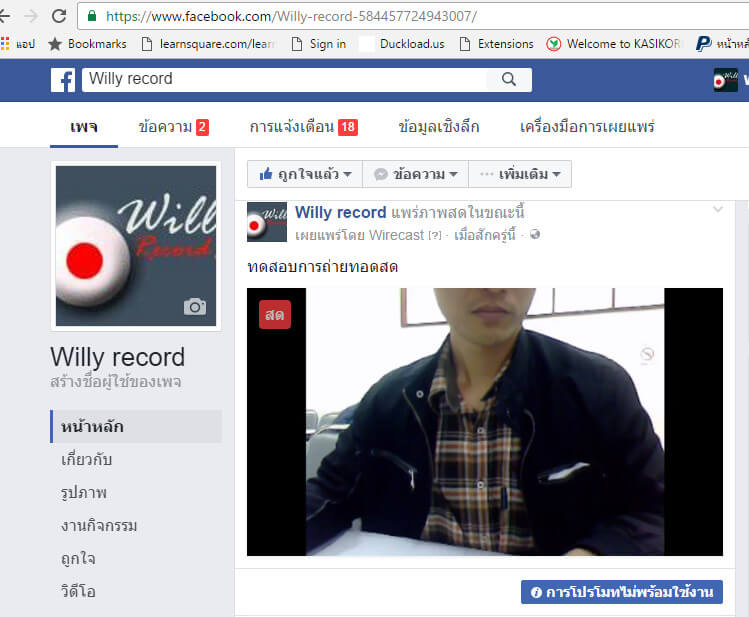The width and height of the screenshot is (749, 617).
Task: Open the Sign in bookmark
Action: 319,44
